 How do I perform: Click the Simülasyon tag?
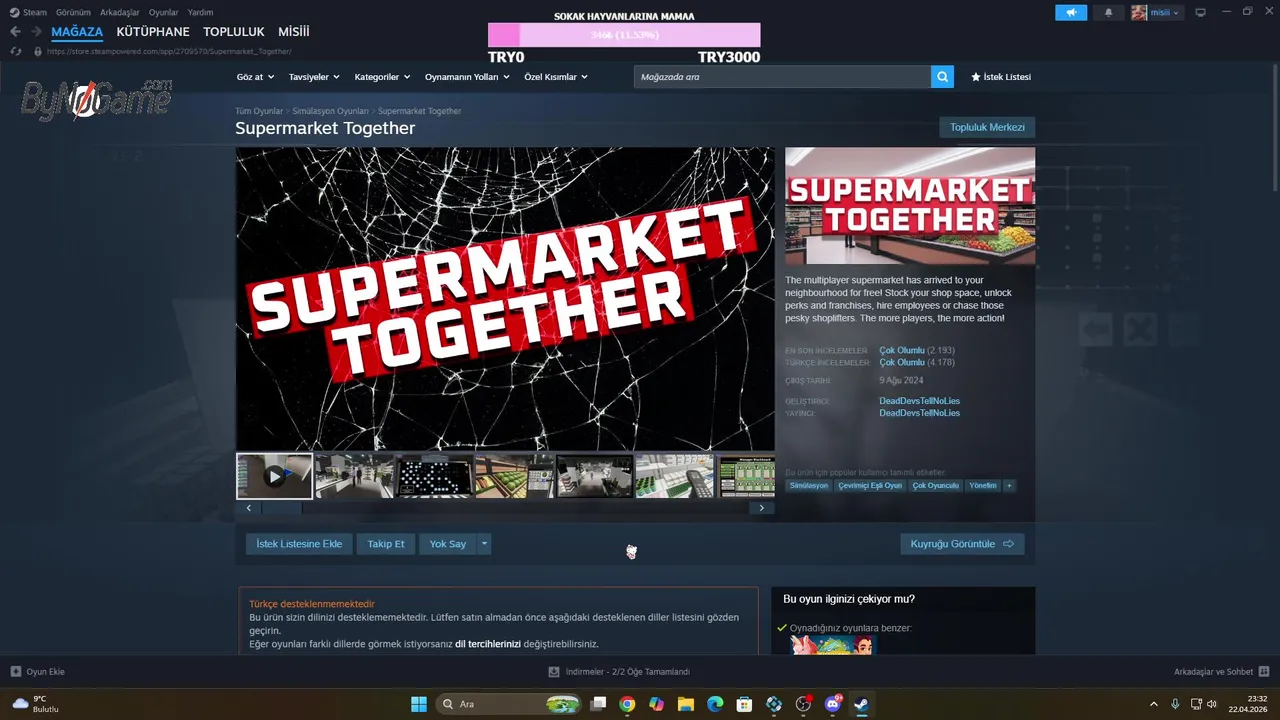point(808,486)
